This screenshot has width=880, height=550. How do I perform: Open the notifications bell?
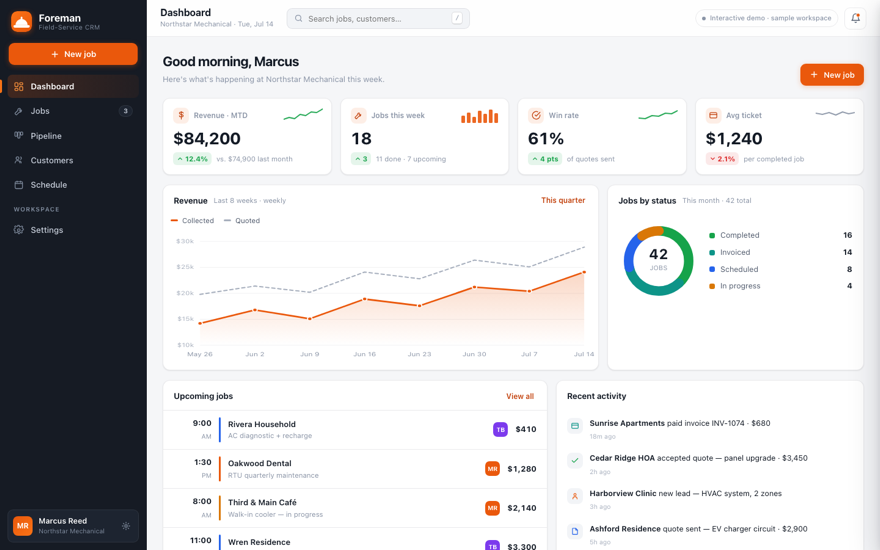[855, 18]
